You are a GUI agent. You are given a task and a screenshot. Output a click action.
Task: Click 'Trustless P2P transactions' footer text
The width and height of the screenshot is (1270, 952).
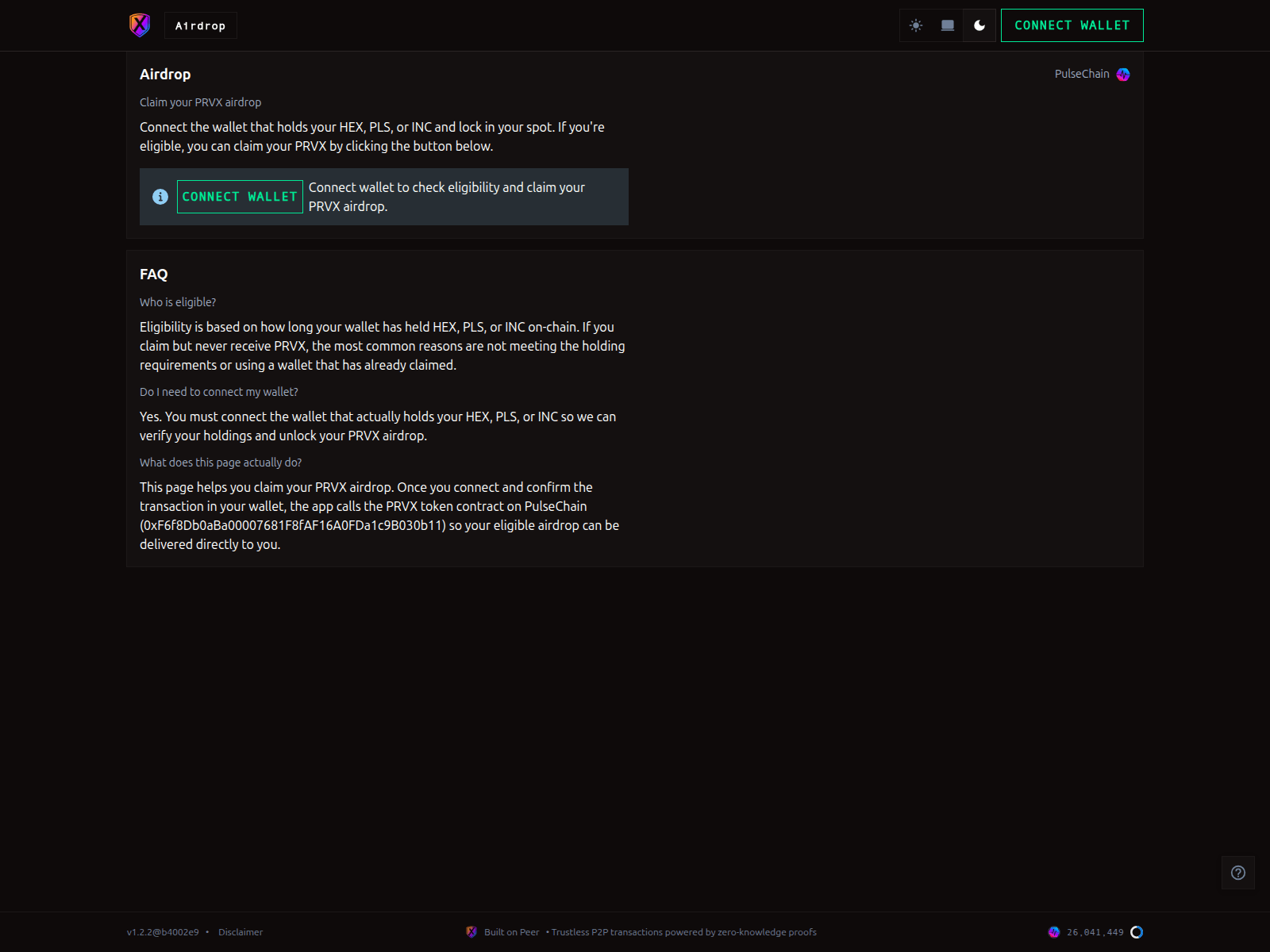pos(684,932)
